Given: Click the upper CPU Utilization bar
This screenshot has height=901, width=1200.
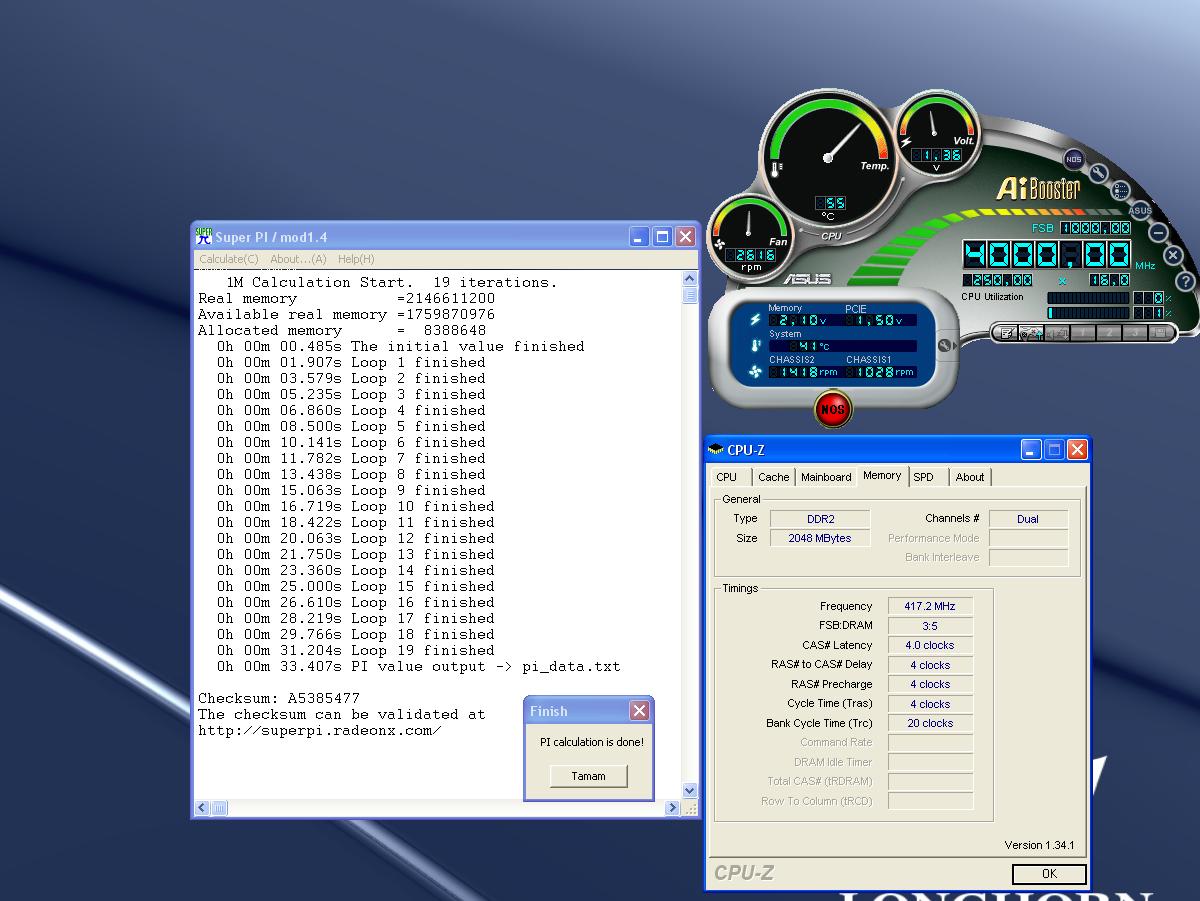Looking at the screenshot, I should point(1088,298).
